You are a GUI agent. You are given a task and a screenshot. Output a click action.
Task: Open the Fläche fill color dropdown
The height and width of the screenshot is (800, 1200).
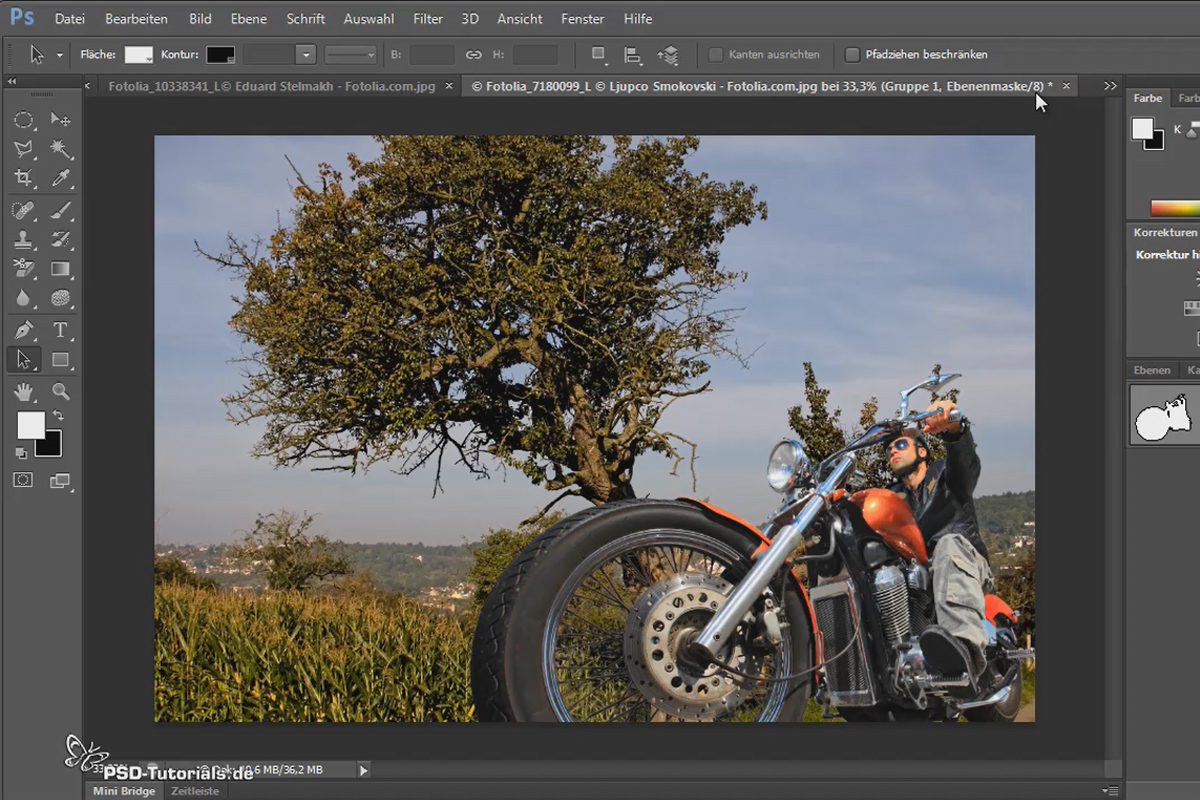[x=139, y=55]
